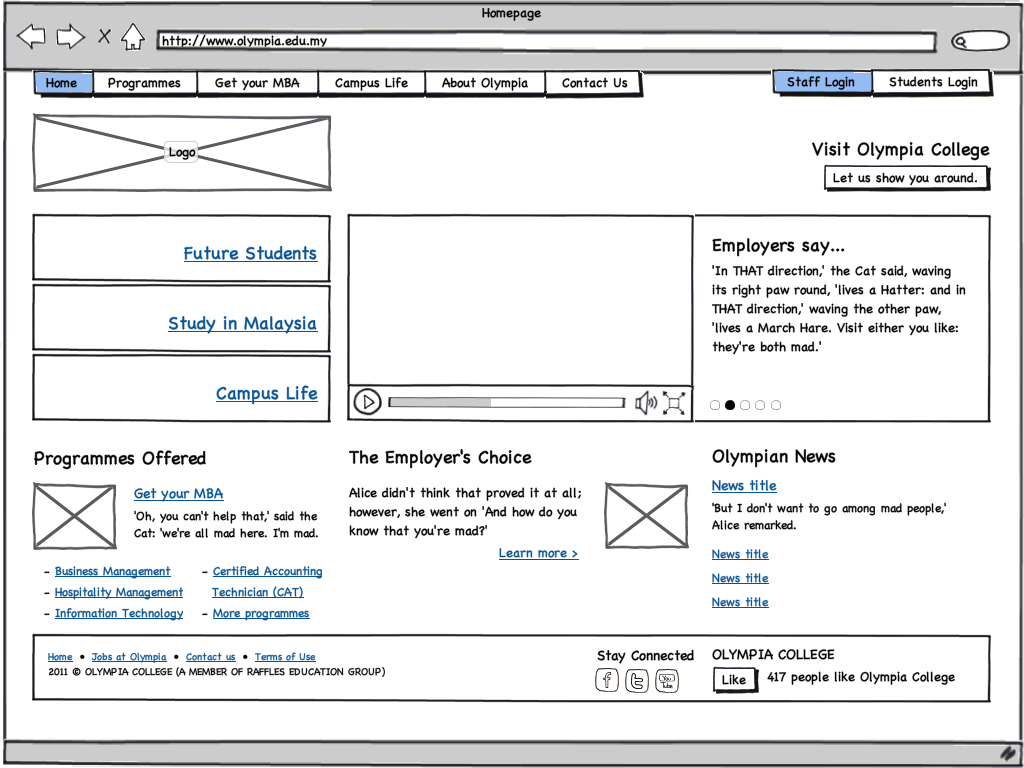Click the Logo image placeholder
Screen dimensions: 1024x768
182,153
